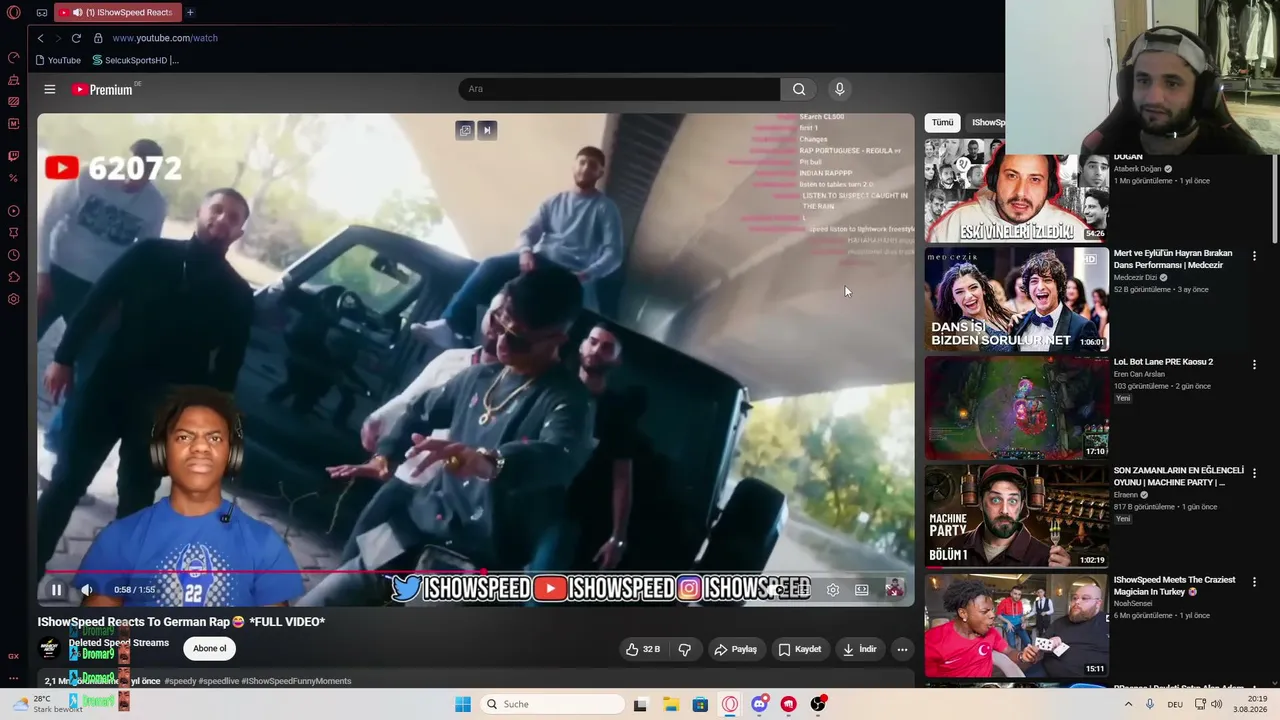Open the weather widget showing 28°C
Screen dimensions: 1280x720
pos(46,704)
